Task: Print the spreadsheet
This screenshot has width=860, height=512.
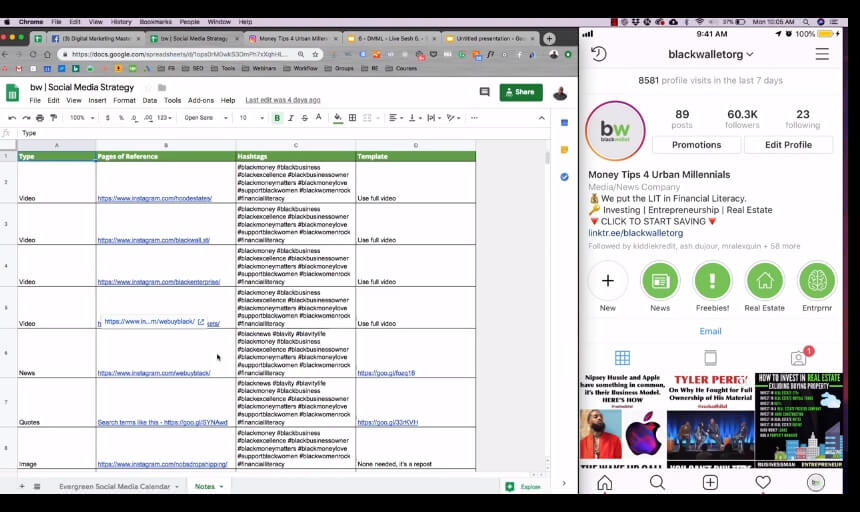Action: pos(39,118)
